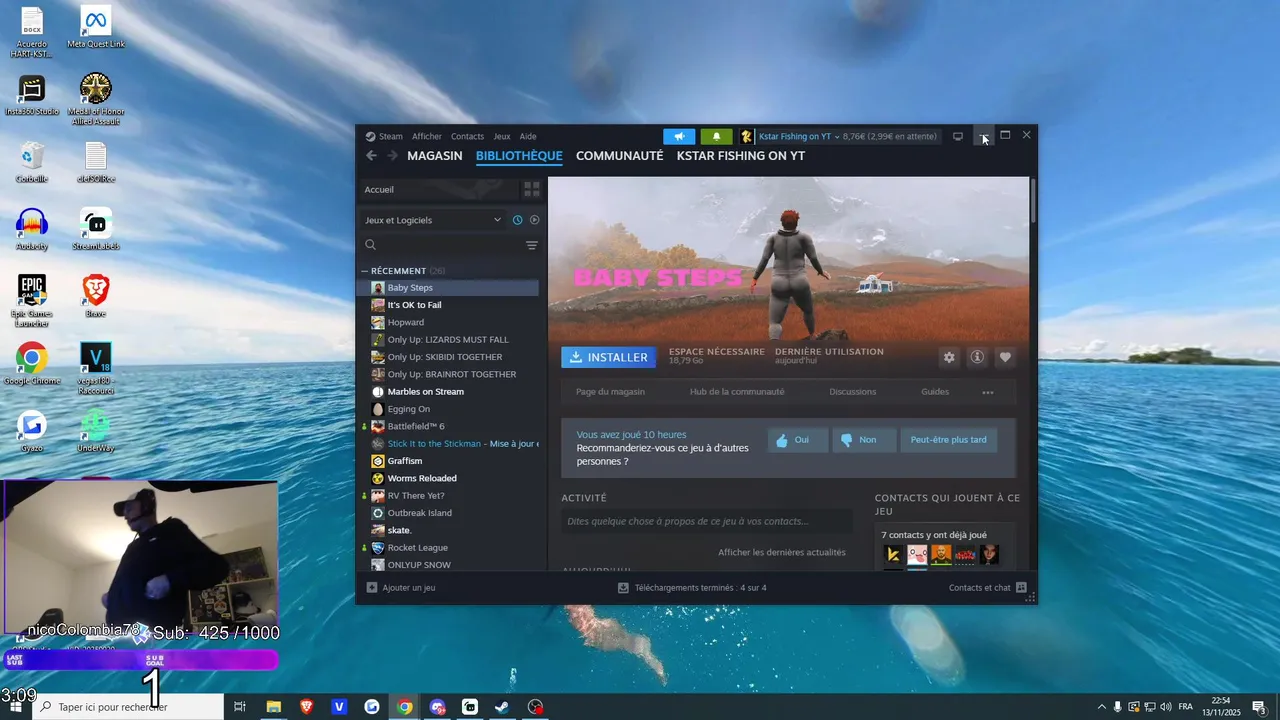Viewport: 1280px width, 720px height.
Task: Open Téléchargements terminés status
Action: [692, 588]
